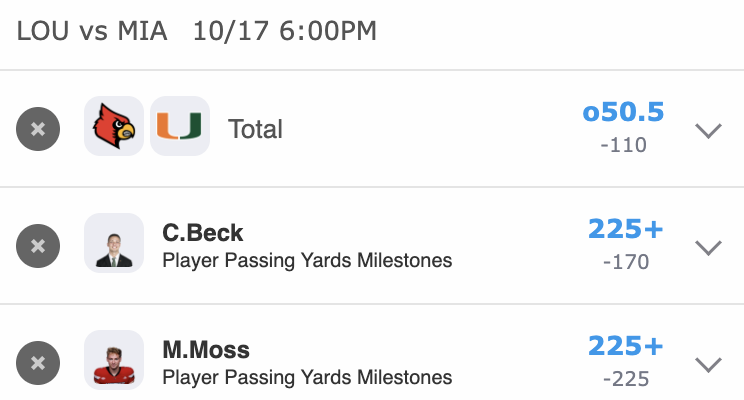Expand the C.Beck 225+ bet options
This screenshot has height=400, width=744.
click(708, 247)
